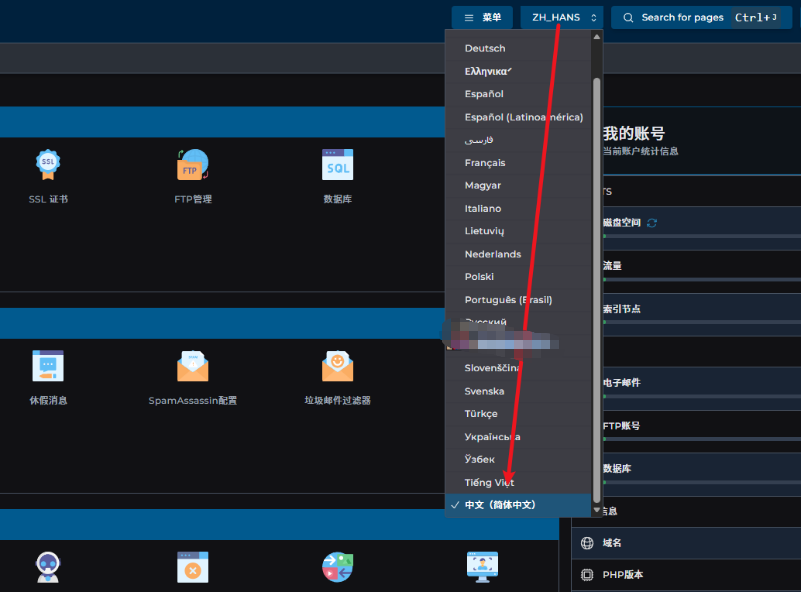Viewport: 801px width, 592px height.
Task: Click the refresh icon beside 磁盘空间
Action: [652, 222]
